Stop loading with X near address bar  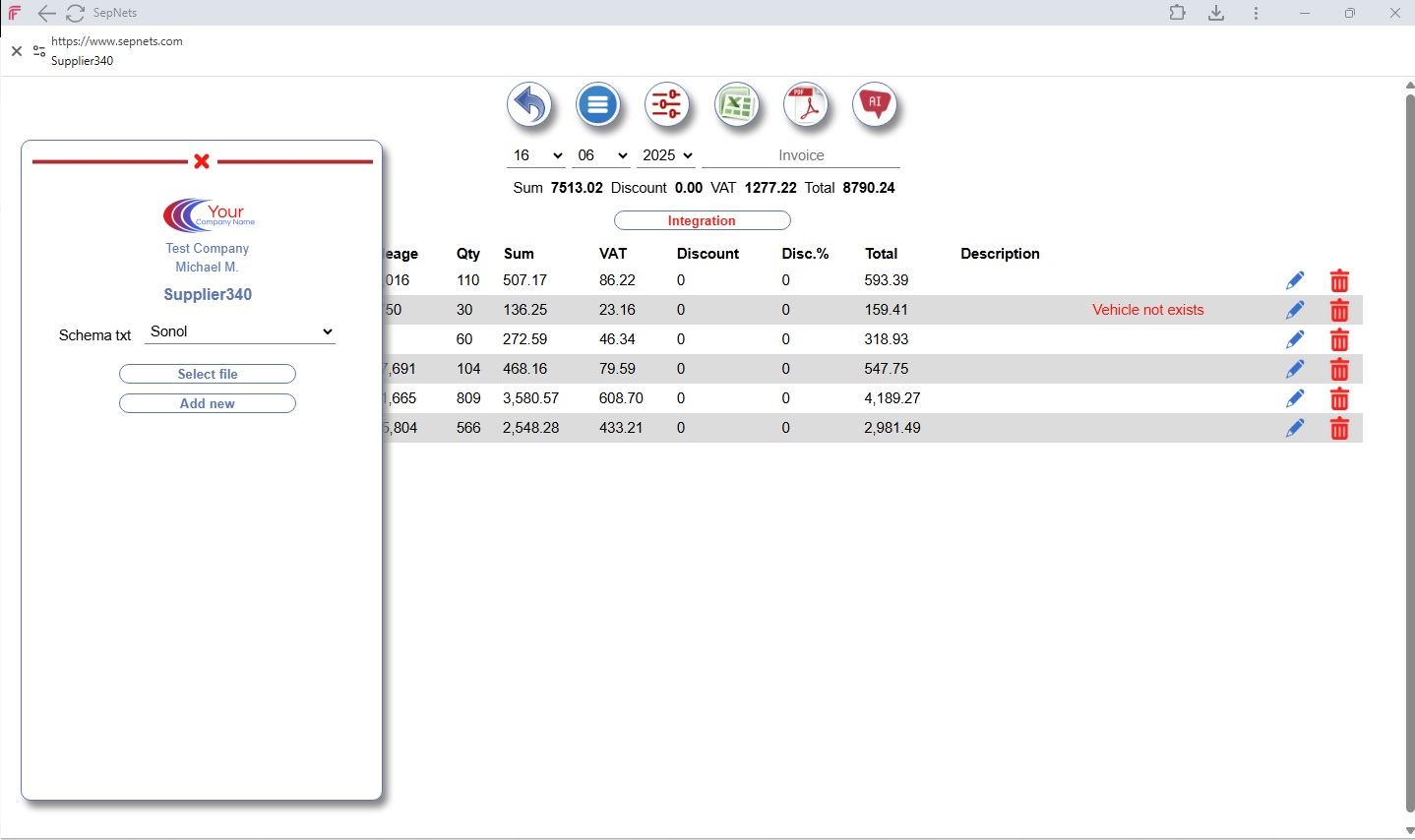(x=17, y=51)
